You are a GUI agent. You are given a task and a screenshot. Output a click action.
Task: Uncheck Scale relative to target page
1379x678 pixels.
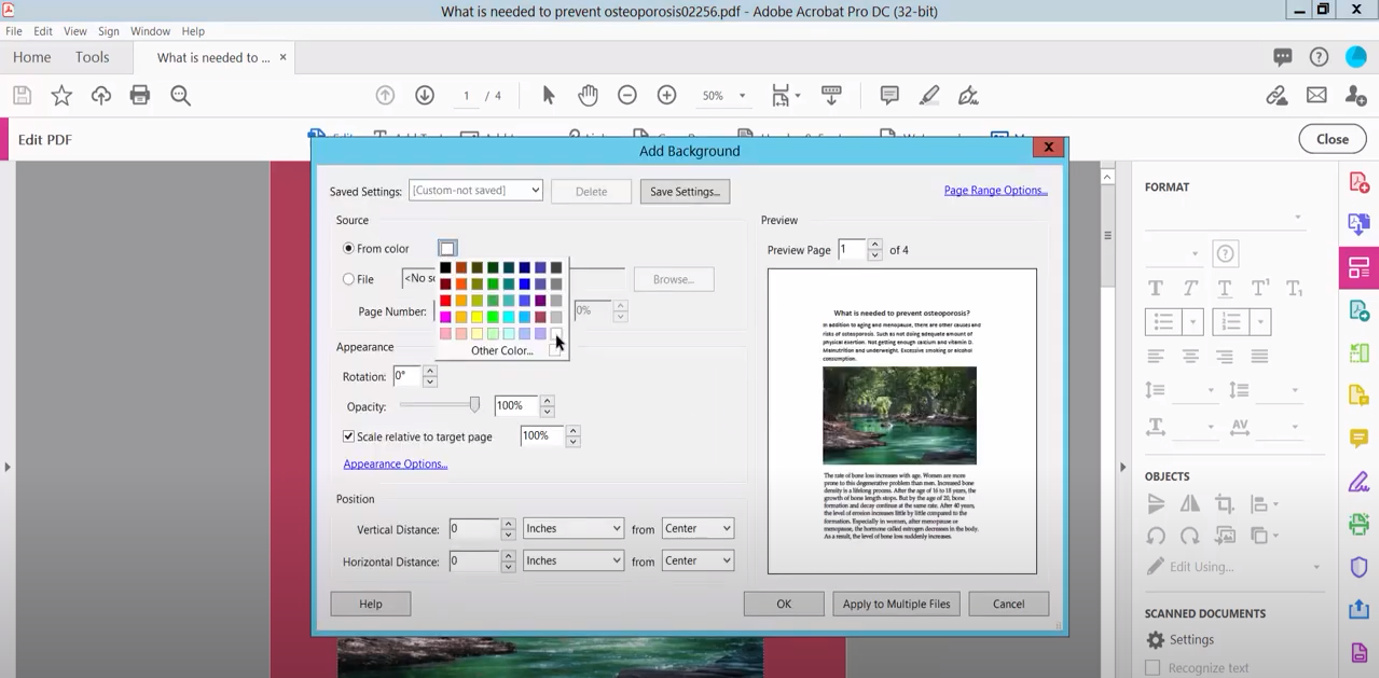[x=349, y=436]
